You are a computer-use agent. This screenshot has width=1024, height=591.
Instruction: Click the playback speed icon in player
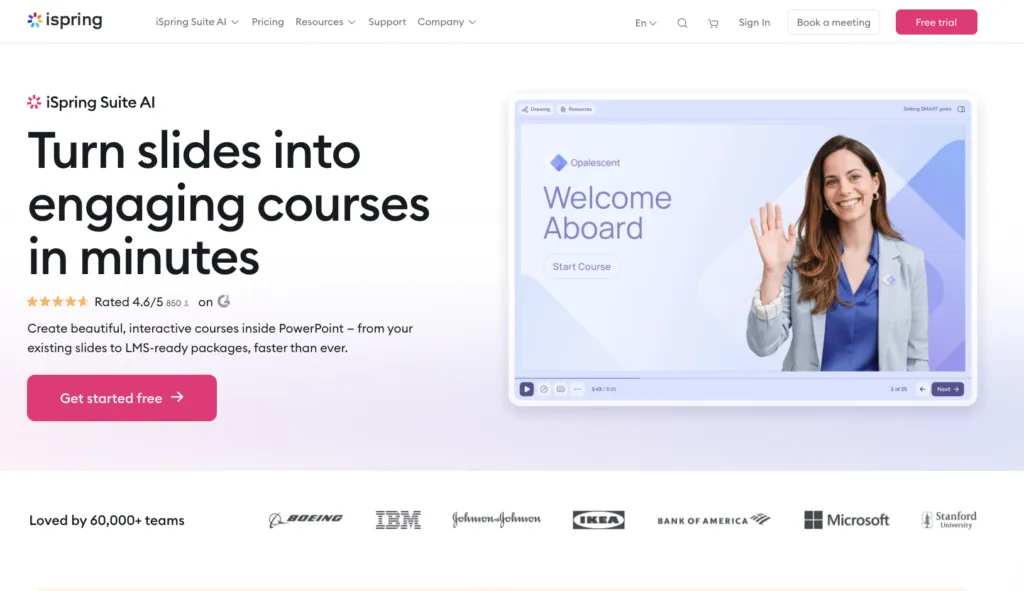pyautogui.click(x=543, y=389)
